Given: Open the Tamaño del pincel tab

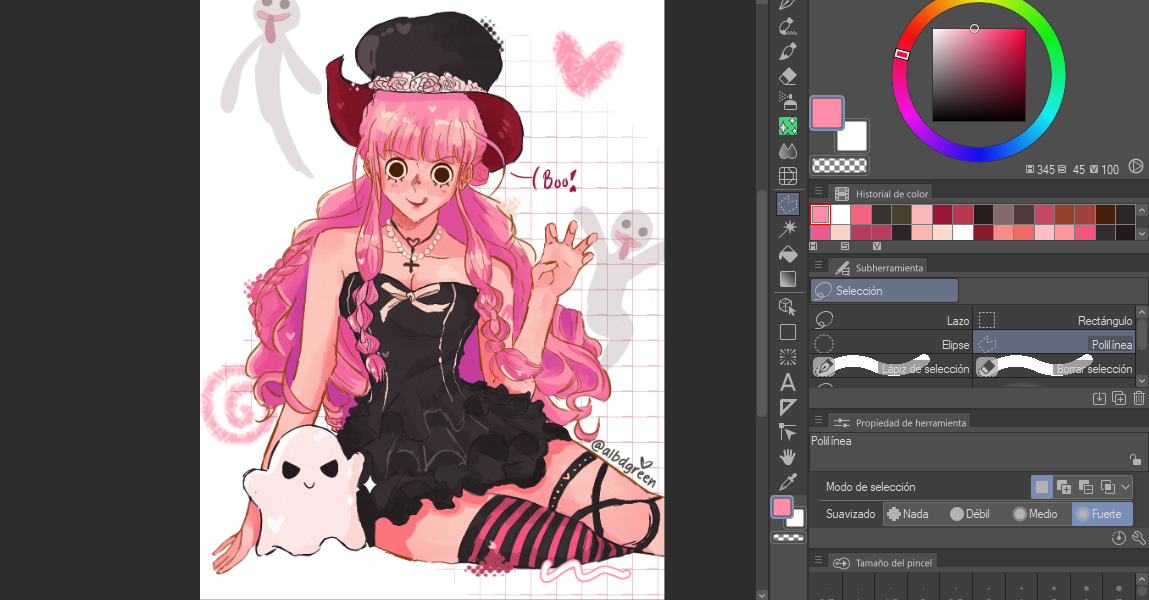Looking at the screenshot, I should (883, 563).
